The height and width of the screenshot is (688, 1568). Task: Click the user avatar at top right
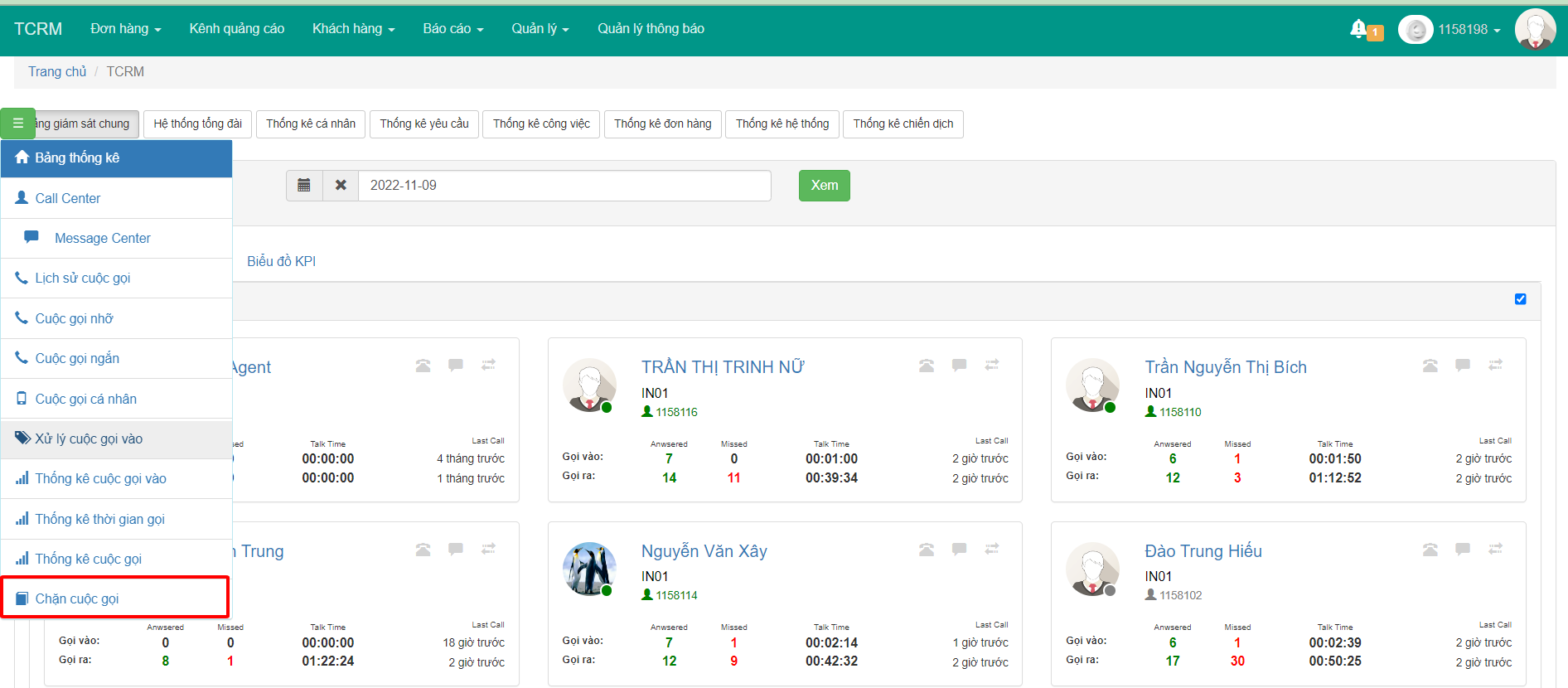click(1535, 29)
